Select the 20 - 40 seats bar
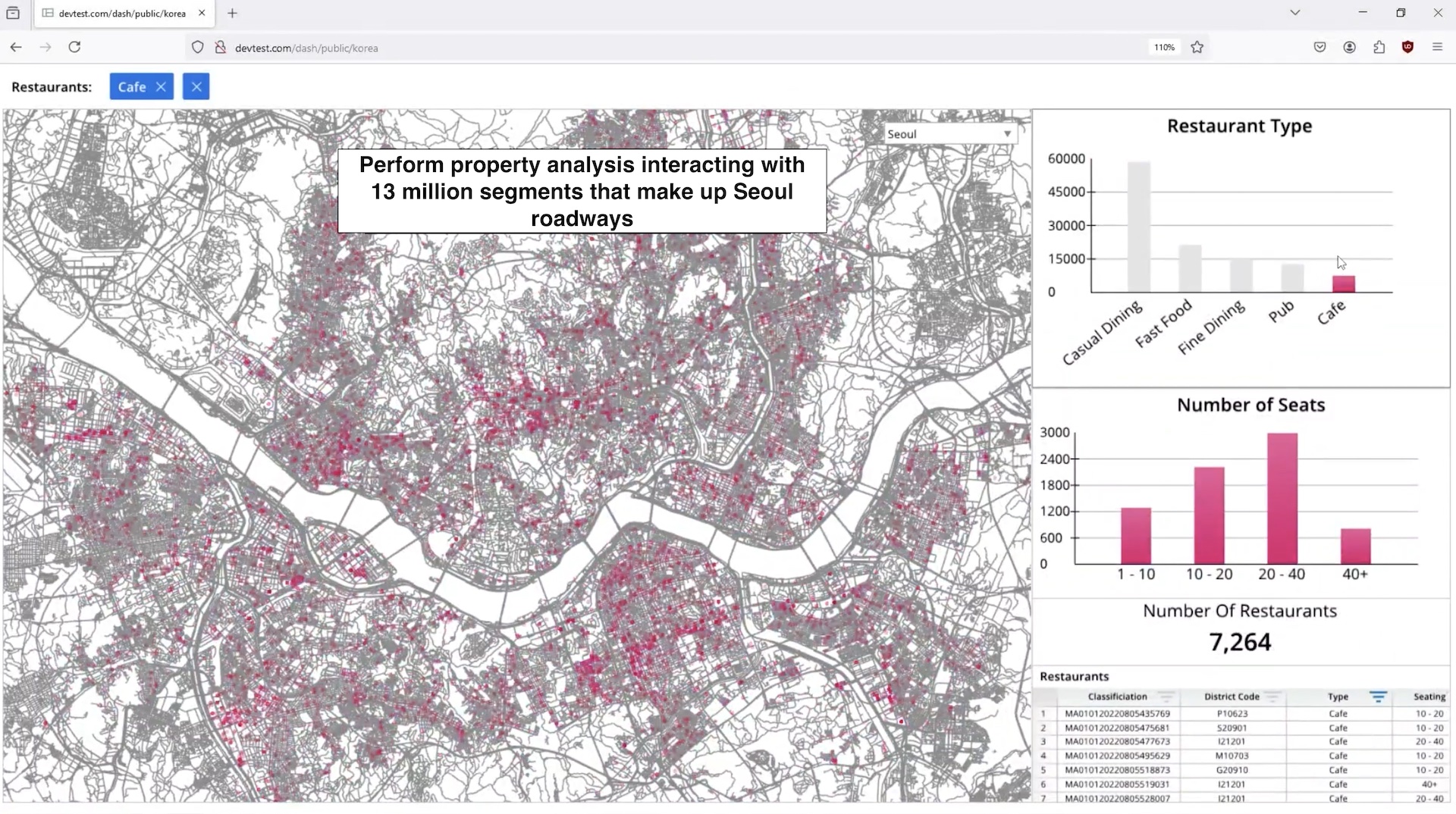1456x814 pixels. pos(1282,498)
